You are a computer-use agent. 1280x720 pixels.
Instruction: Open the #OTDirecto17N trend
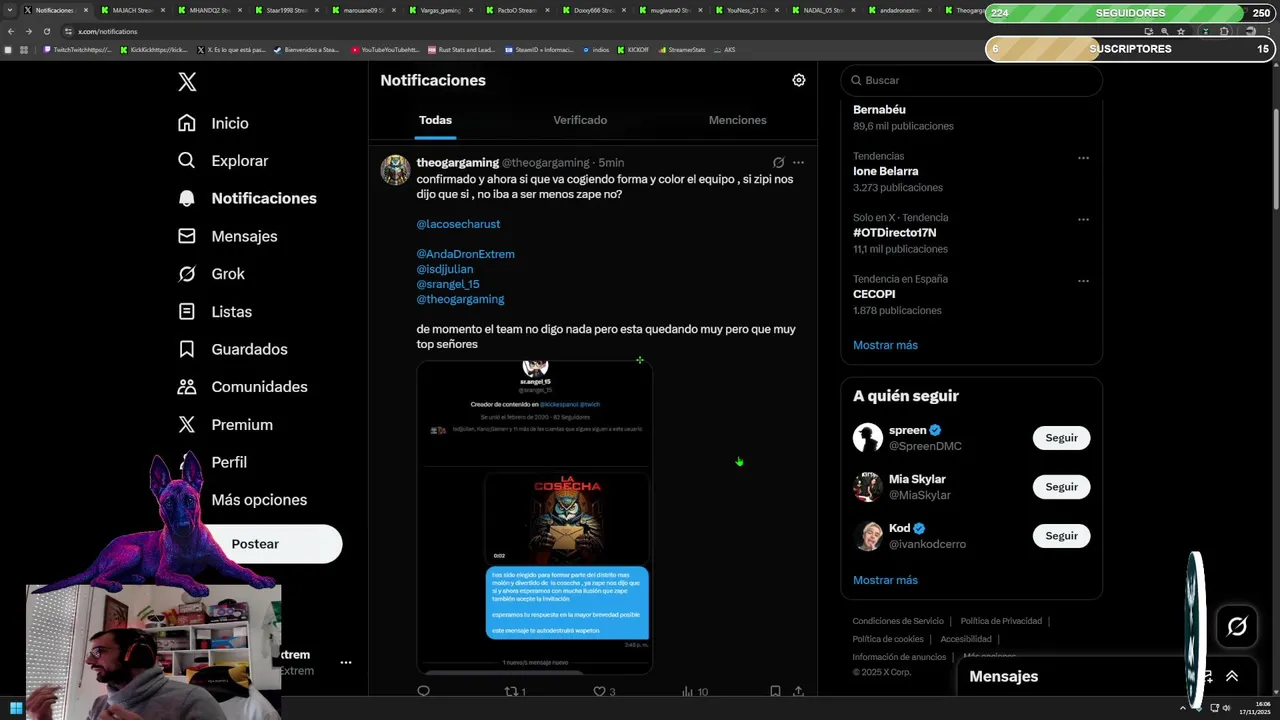point(894,233)
